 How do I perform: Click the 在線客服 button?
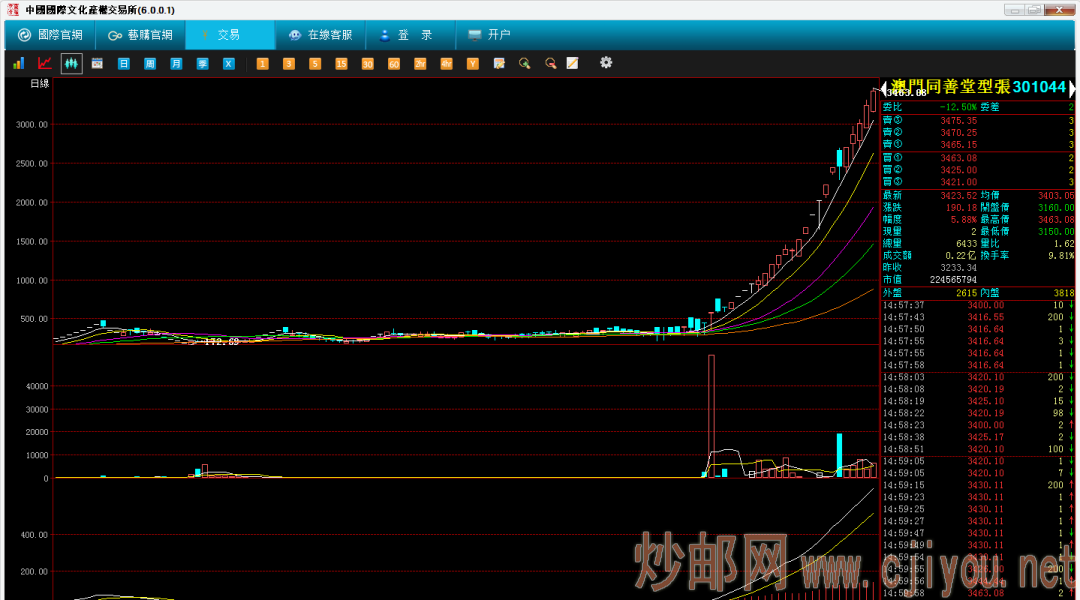point(320,35)
